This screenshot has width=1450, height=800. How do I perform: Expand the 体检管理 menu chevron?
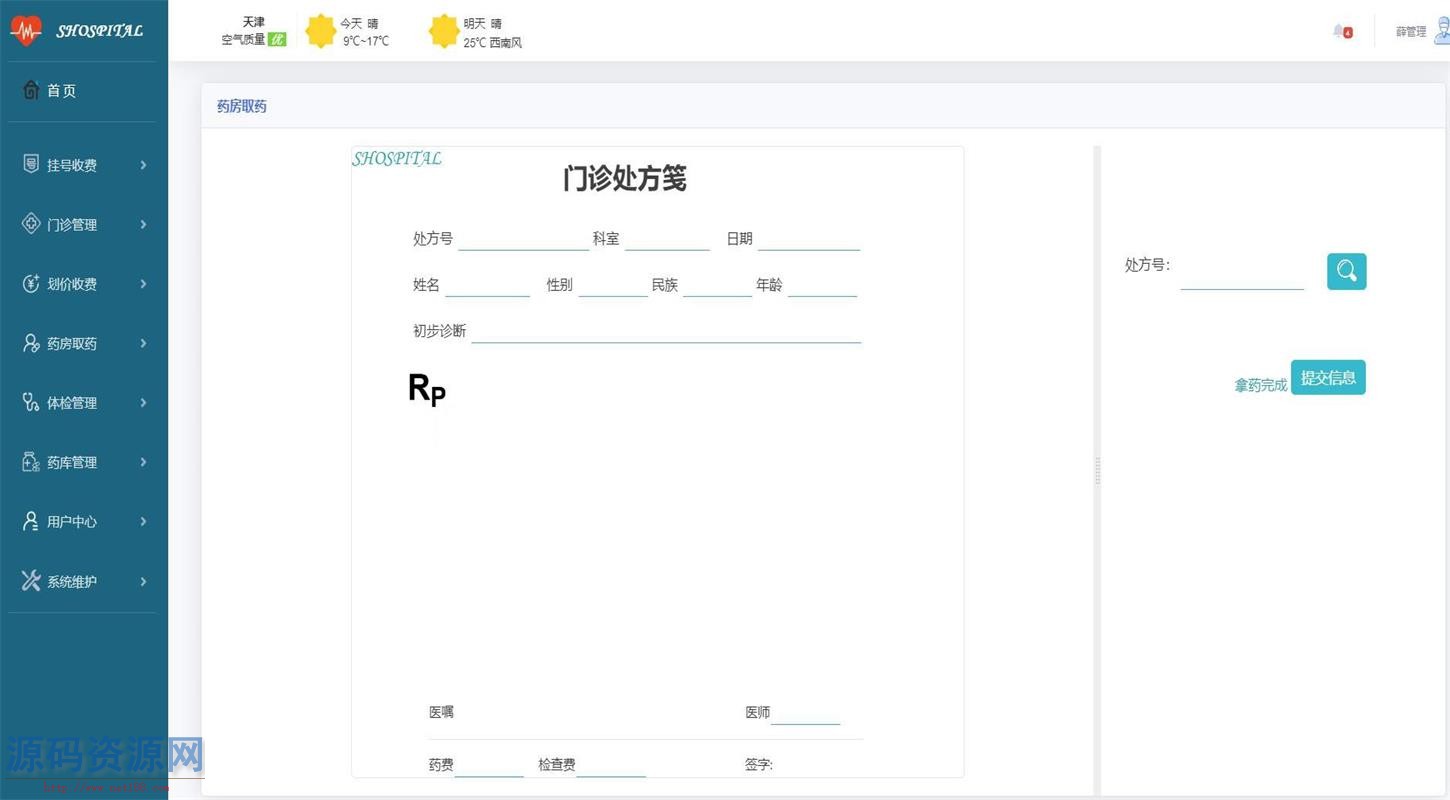click(143, 402)
